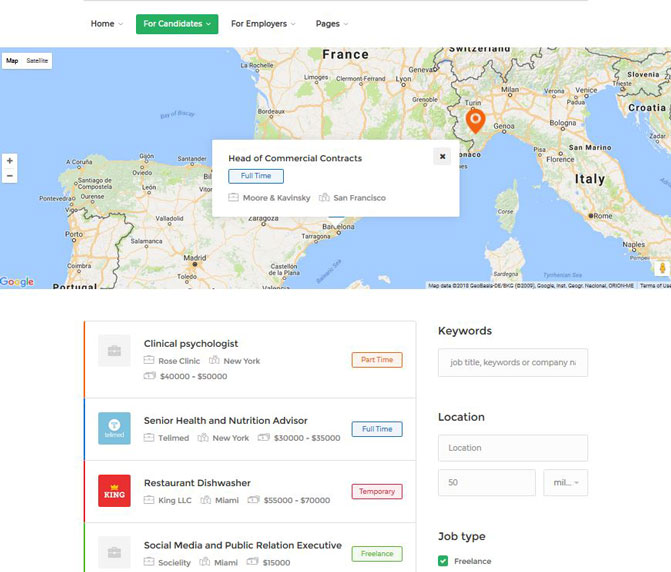Close the Head of Commercial Contracts popup
Screen dimensions: 671x572
[442, 157]
